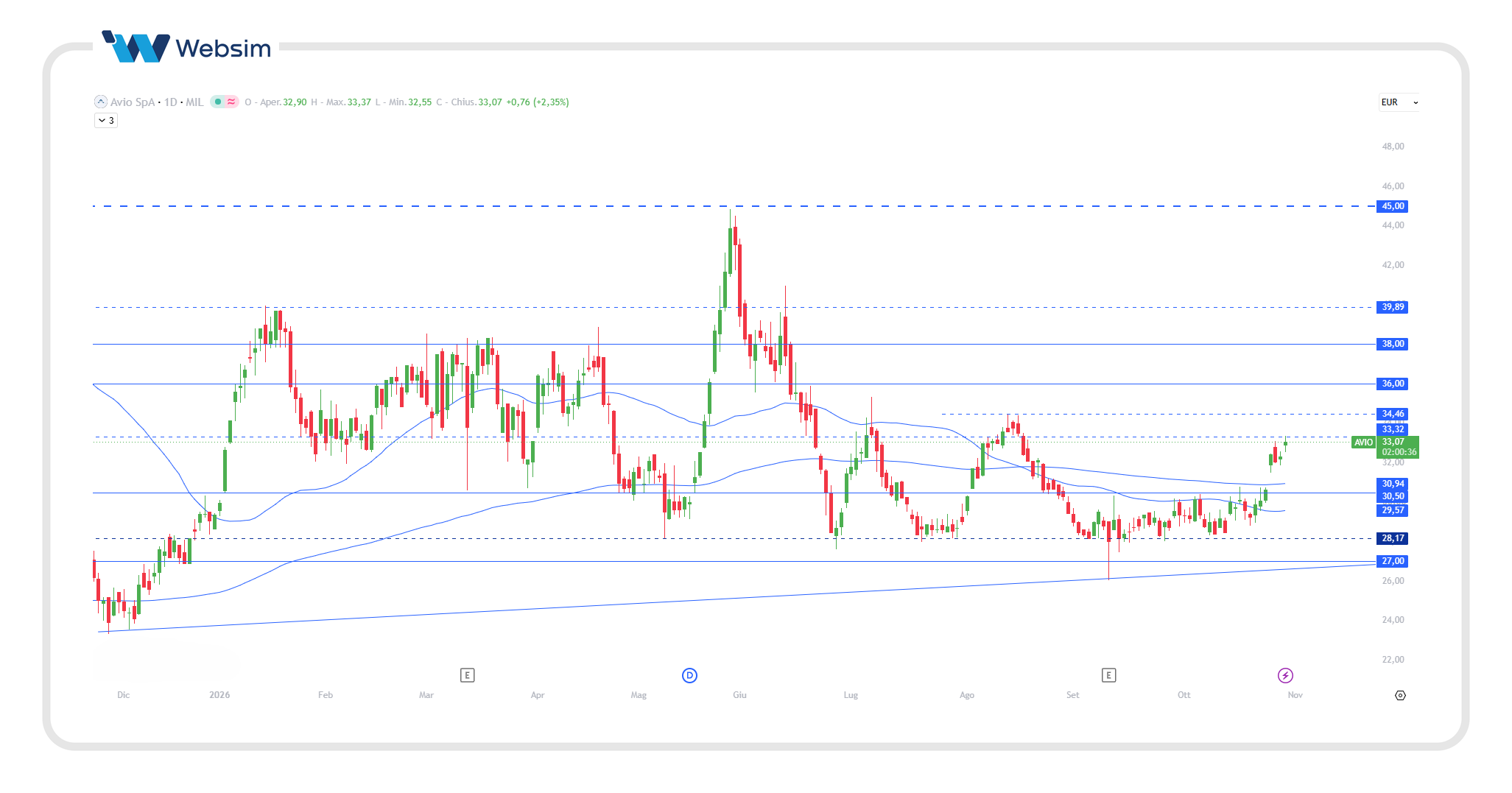The image size is (1512, 793).
Task: Click the 27,00 support line label
Action: [x=1392, y=561]
